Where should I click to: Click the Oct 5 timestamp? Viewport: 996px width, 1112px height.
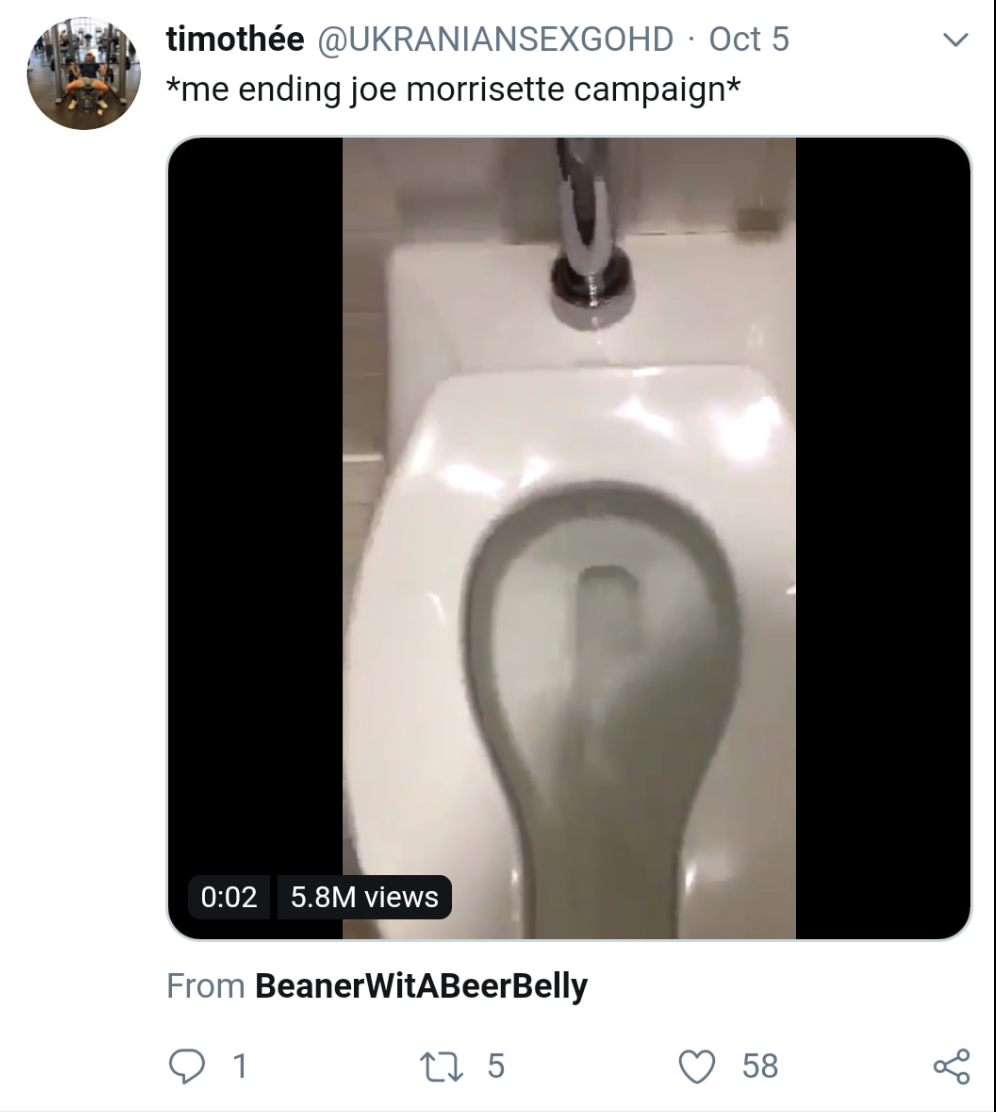point(749,39)
